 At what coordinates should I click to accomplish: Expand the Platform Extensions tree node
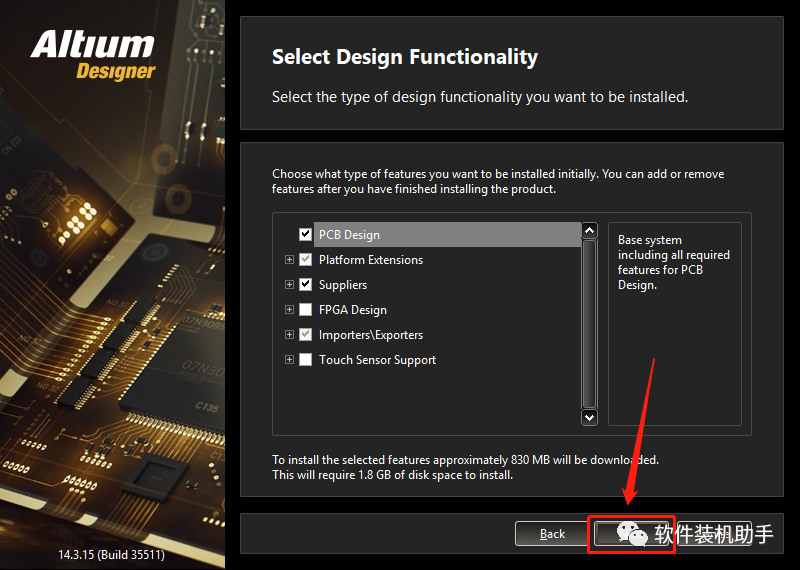point(289,259)
